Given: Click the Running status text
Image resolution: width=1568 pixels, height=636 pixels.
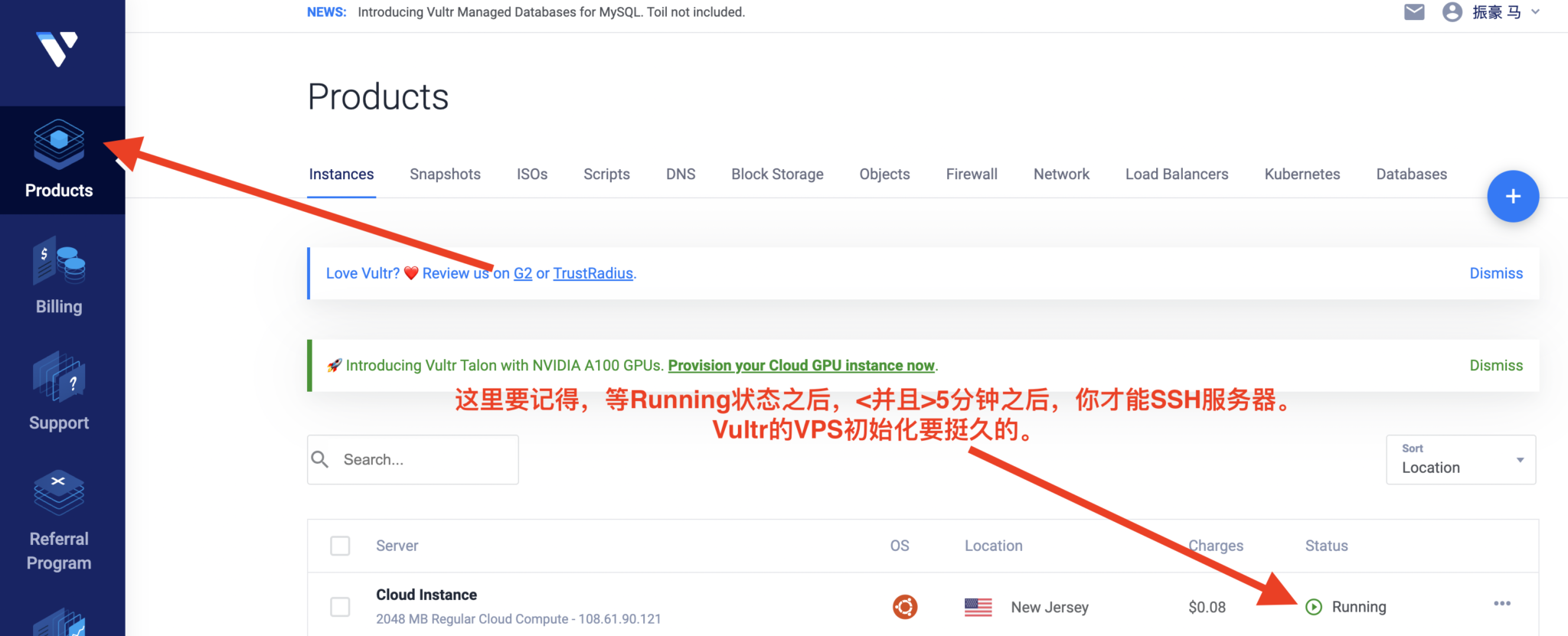Looking at the screenshot, I should tap(1359, 607).
